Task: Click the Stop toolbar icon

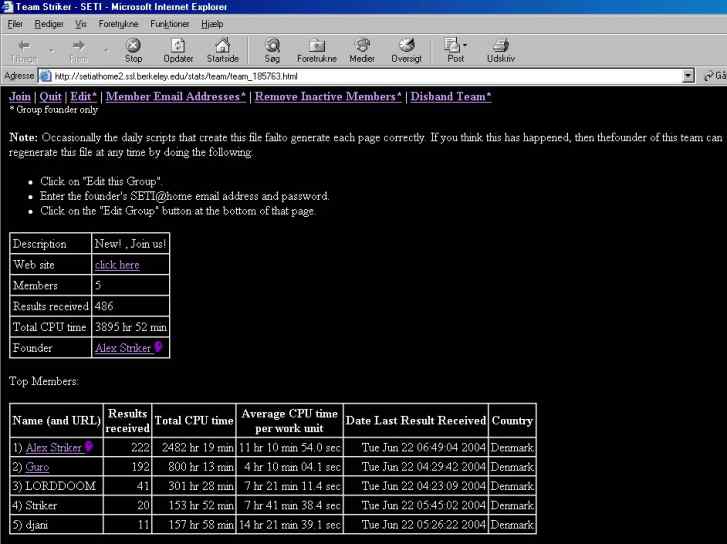Action: [x=133, y=45]
